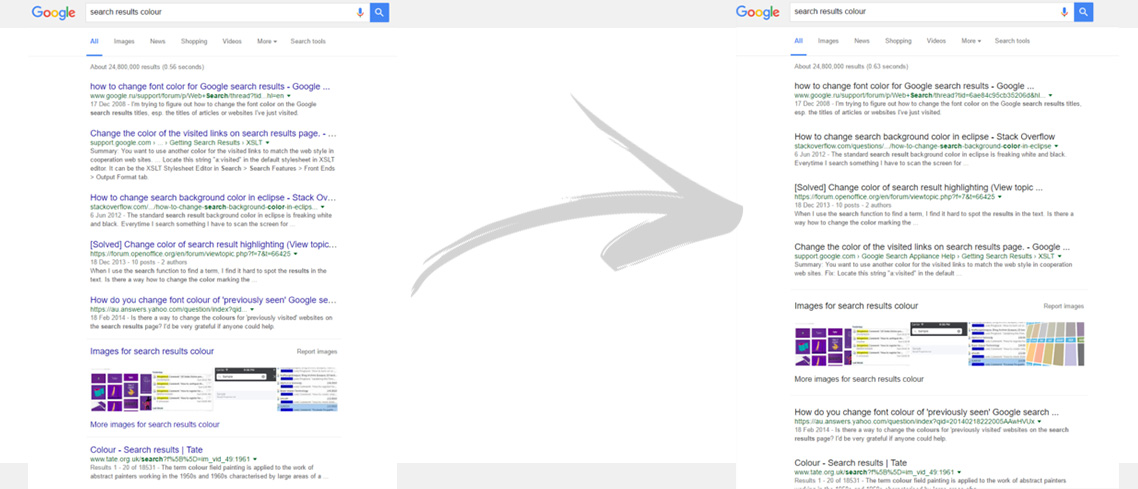Open black 'How do you change font colour' result
The height and width of the screenshot is (489, 1138).
[926, 411]
